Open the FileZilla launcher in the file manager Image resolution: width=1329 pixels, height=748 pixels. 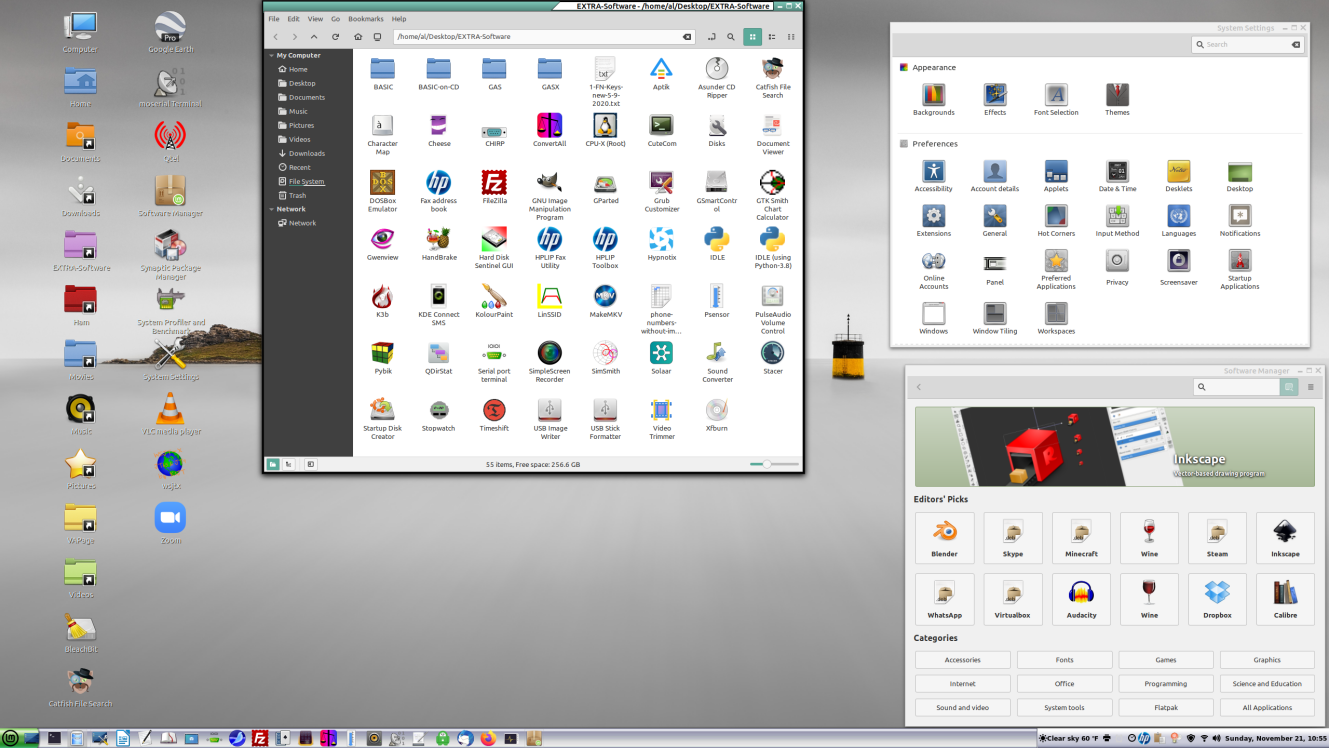(x=494, y=182)
